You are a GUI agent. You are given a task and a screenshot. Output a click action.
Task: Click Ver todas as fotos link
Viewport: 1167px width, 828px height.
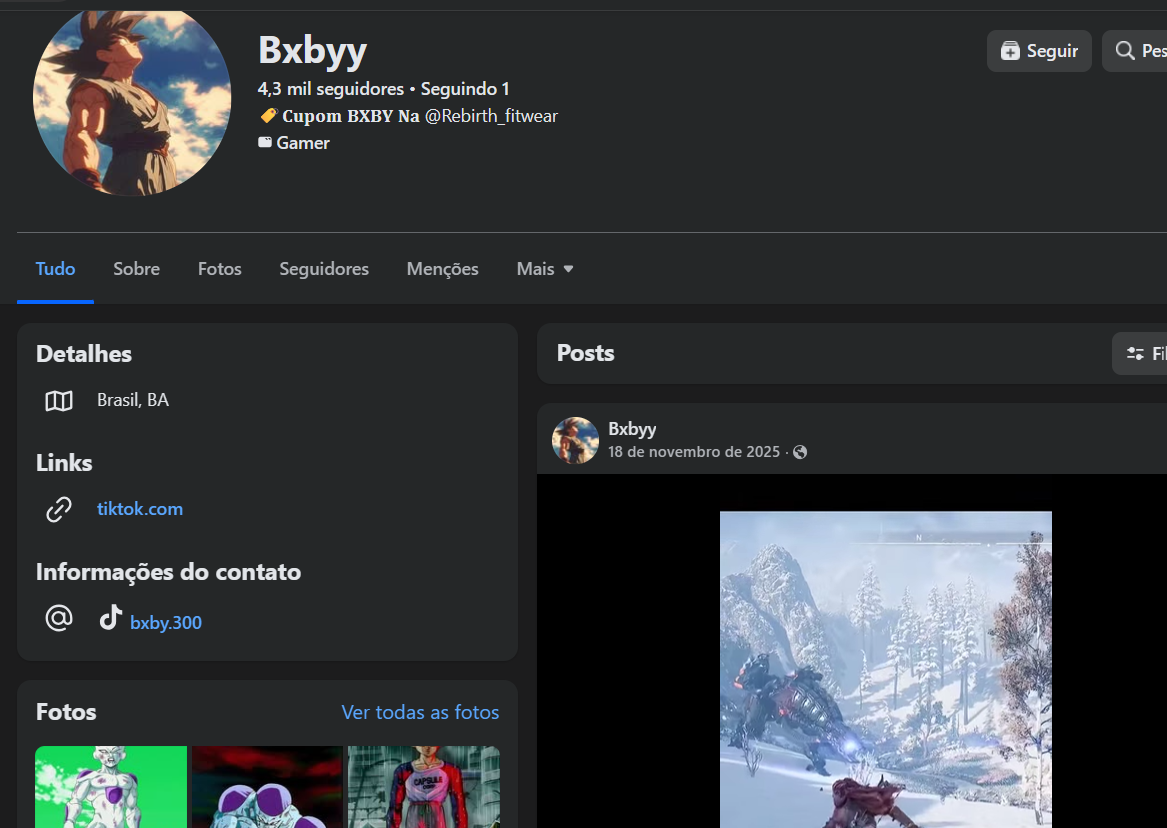tap(421, 712)
